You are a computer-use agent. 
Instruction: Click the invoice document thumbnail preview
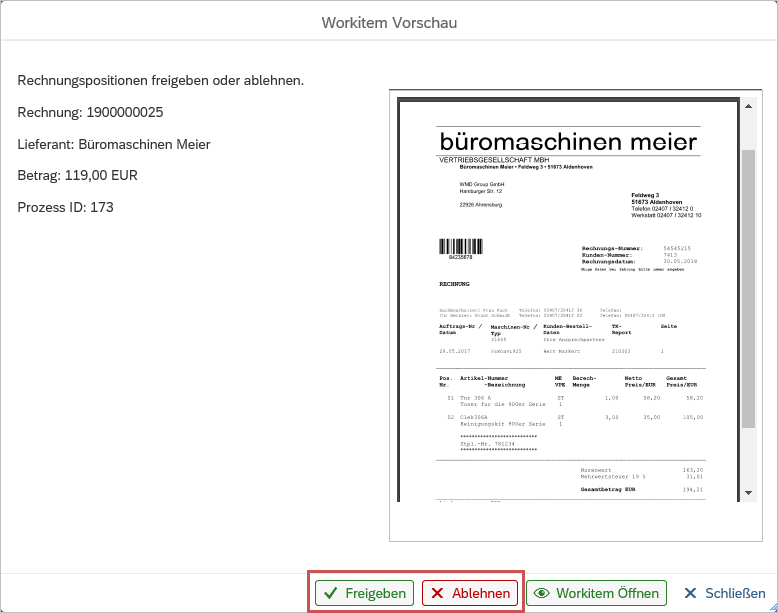coord(569,300)
